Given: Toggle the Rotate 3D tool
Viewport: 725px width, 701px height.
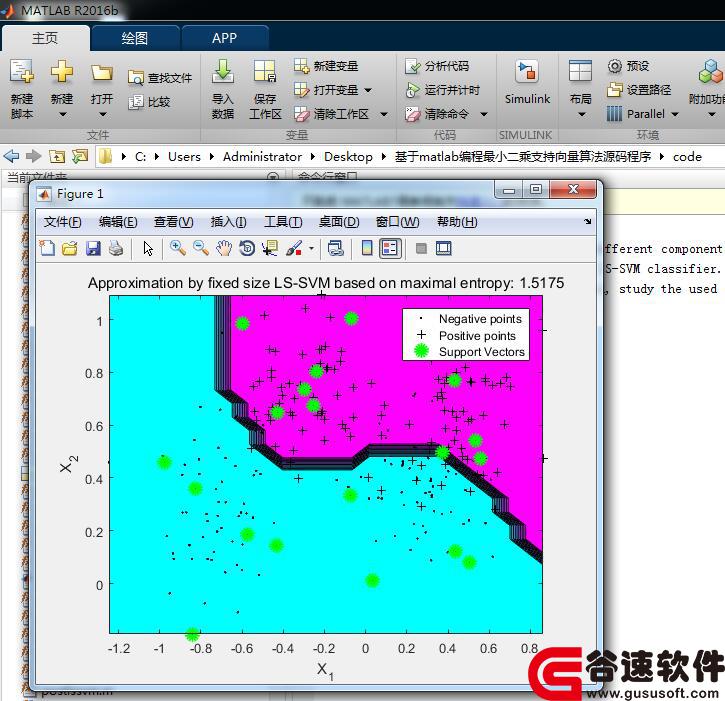Looking at the screenshot, I should tap(247, 248).
